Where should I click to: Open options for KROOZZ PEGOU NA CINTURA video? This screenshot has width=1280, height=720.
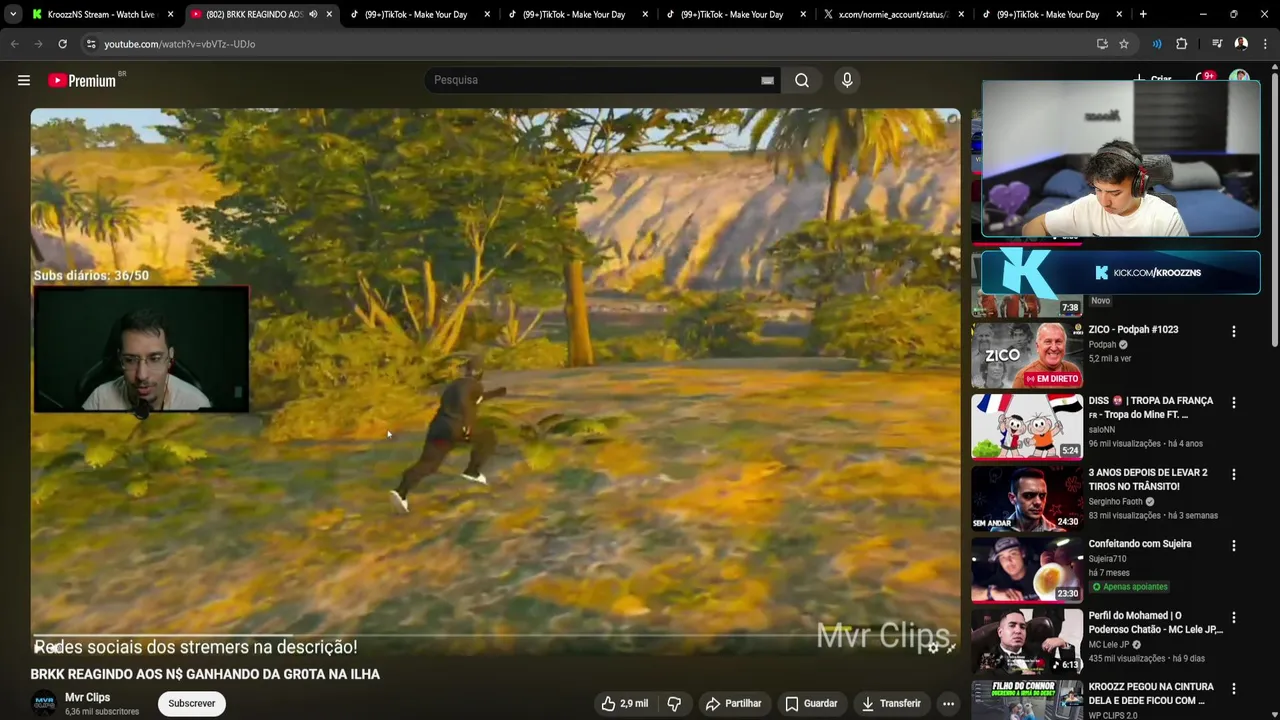coord(1233,688)
